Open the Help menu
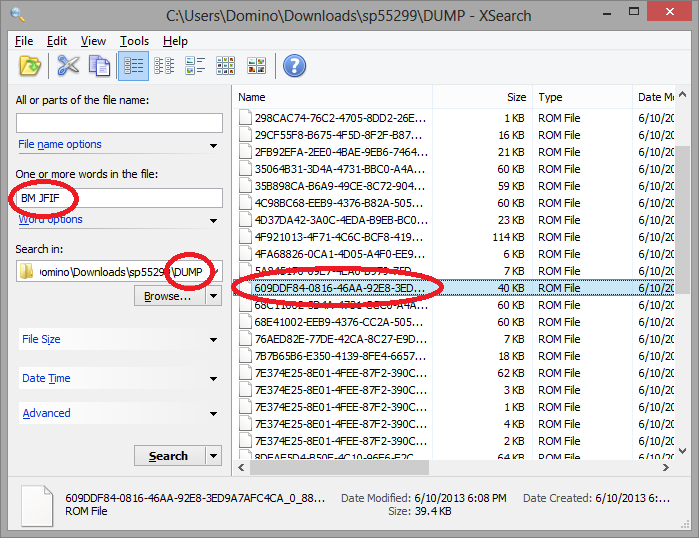699x538 pixels. point(175,41)
